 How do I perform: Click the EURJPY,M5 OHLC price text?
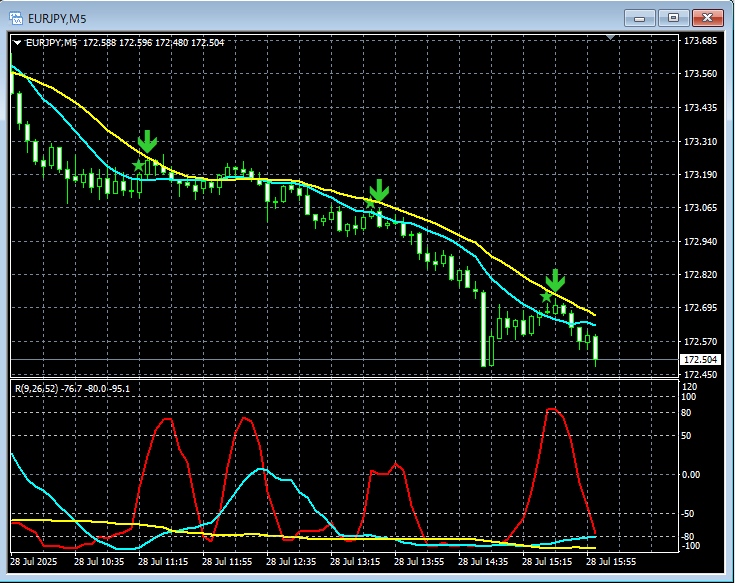point(153,43)
